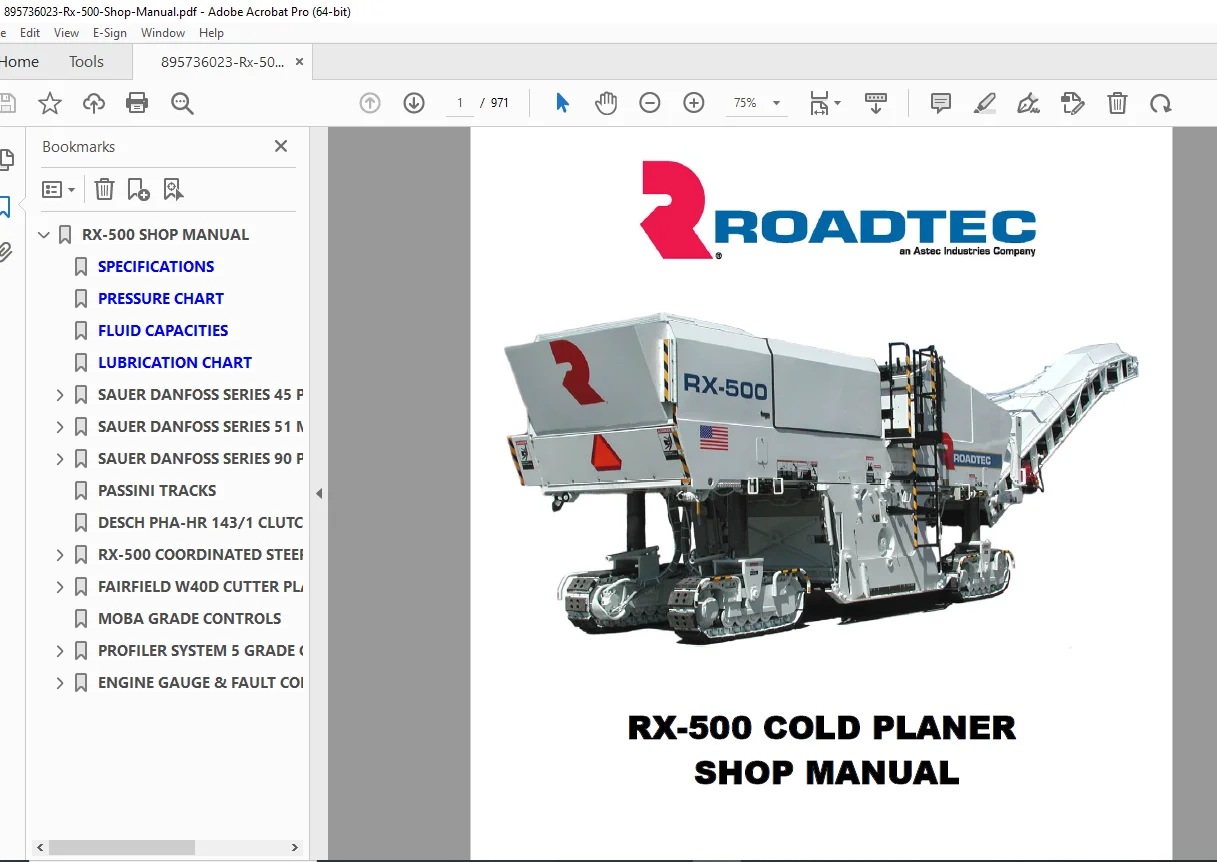Image resolution: width=1217 pixels, height=862 pixels.
Task: Close the 895736023-Rx-50 document tab
Action: pos(299,62)
